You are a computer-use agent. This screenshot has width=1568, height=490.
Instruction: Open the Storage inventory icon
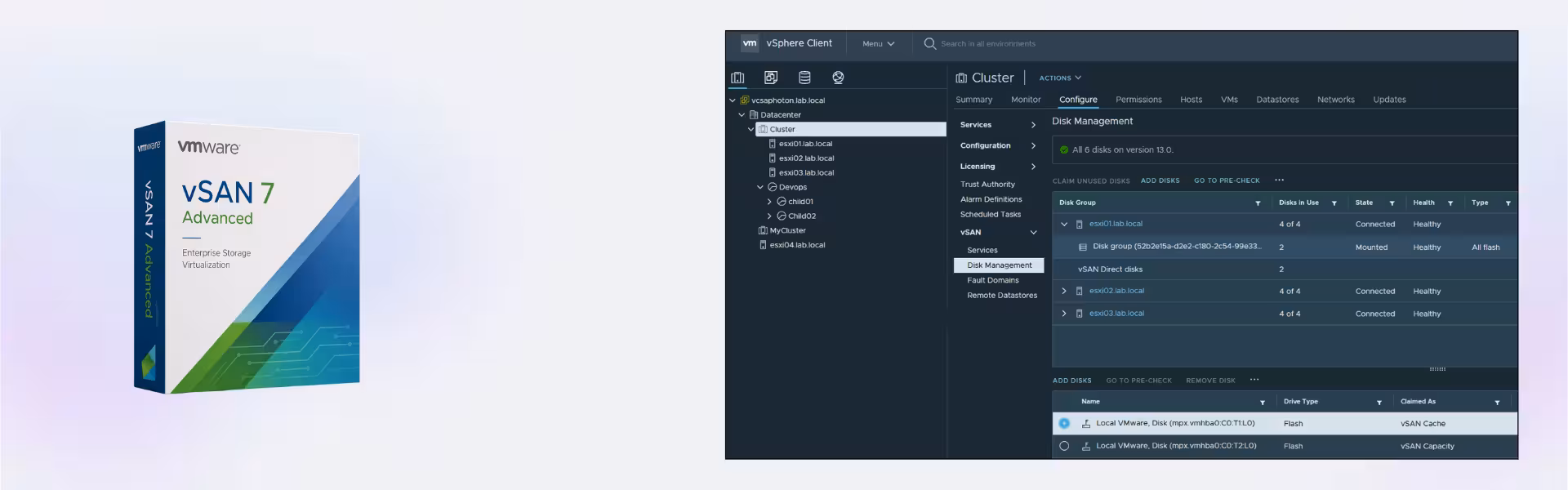click(804, 78)
